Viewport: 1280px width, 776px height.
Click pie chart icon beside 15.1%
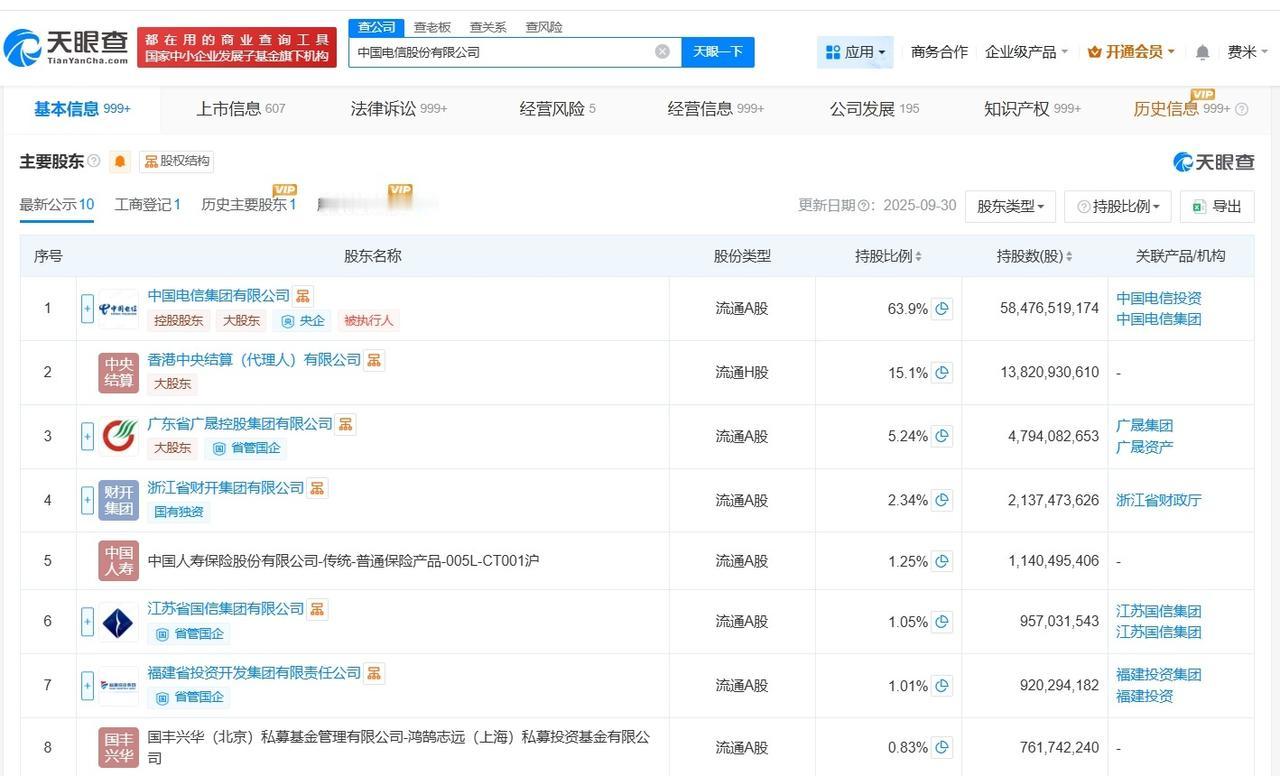pyautogui.click(x=942, y=373)
